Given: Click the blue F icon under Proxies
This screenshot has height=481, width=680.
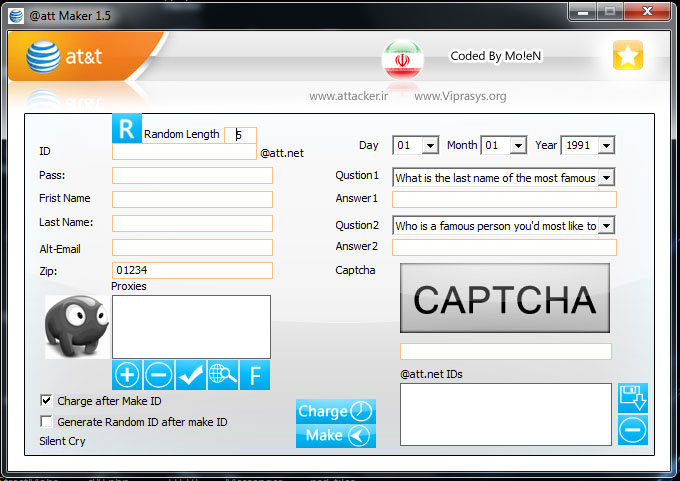Looking at the screenshot, I should click(255, 375).
